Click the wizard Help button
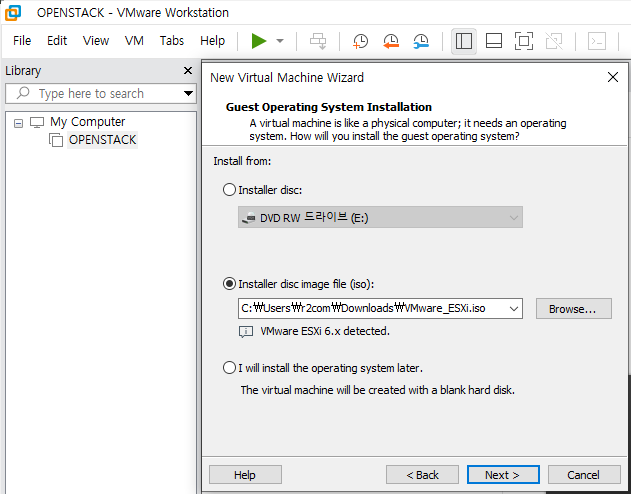631x494 pixels. (x=245, y=475)
